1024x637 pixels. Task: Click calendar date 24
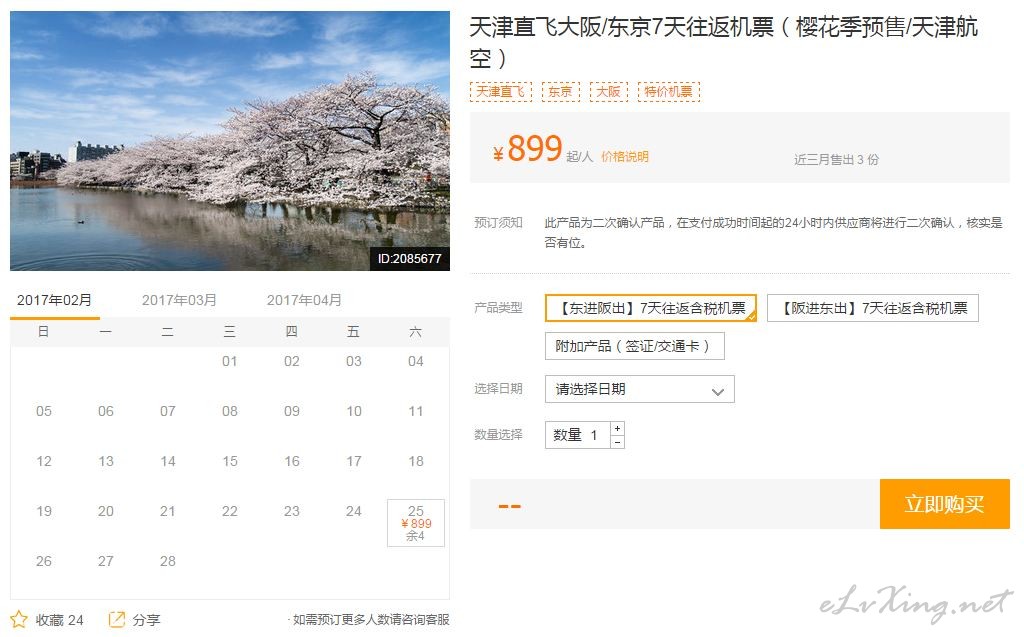coord(354,511)
